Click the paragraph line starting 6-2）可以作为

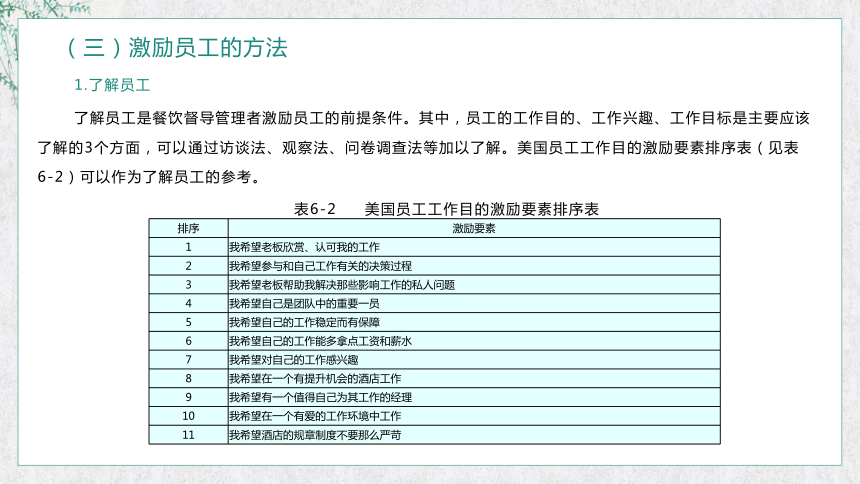click(x=150, y=177)
